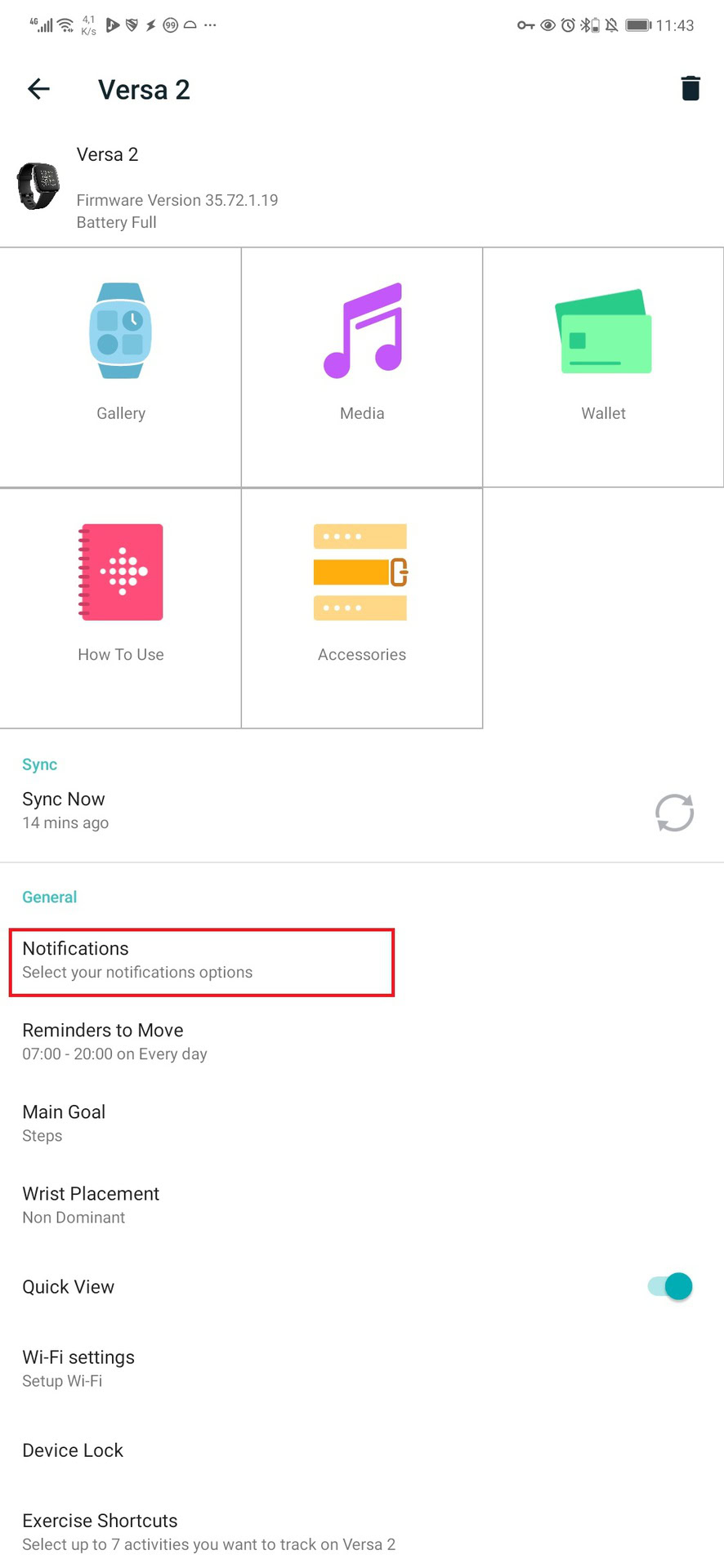This screenshot has width=724, height=1568.
Task: Tap the Versa 2 watch thumbnail
Action: click(x=38, y=185)
